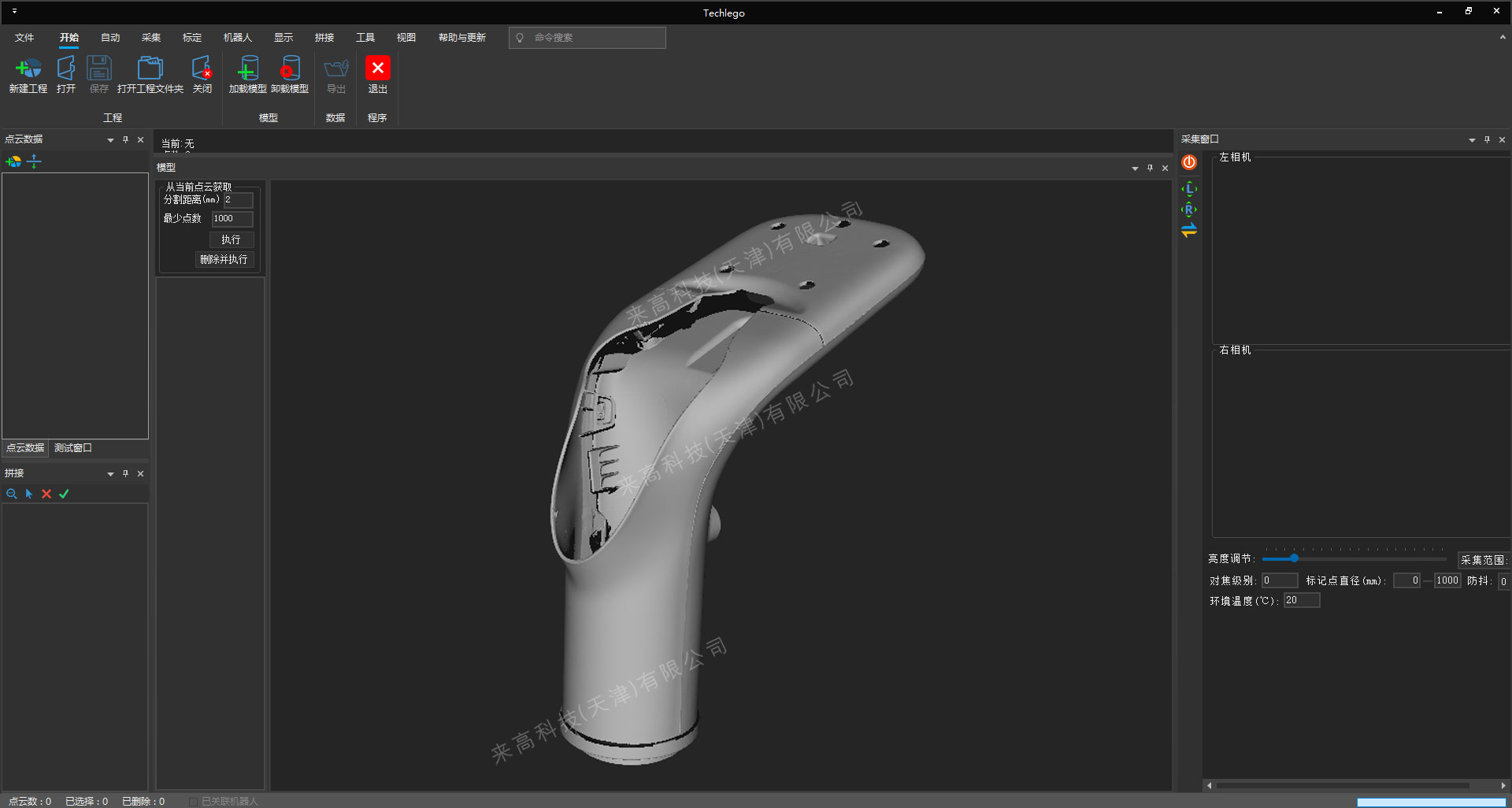
Task: Click the add point cloud icon
Action: (x=13, y=161)
